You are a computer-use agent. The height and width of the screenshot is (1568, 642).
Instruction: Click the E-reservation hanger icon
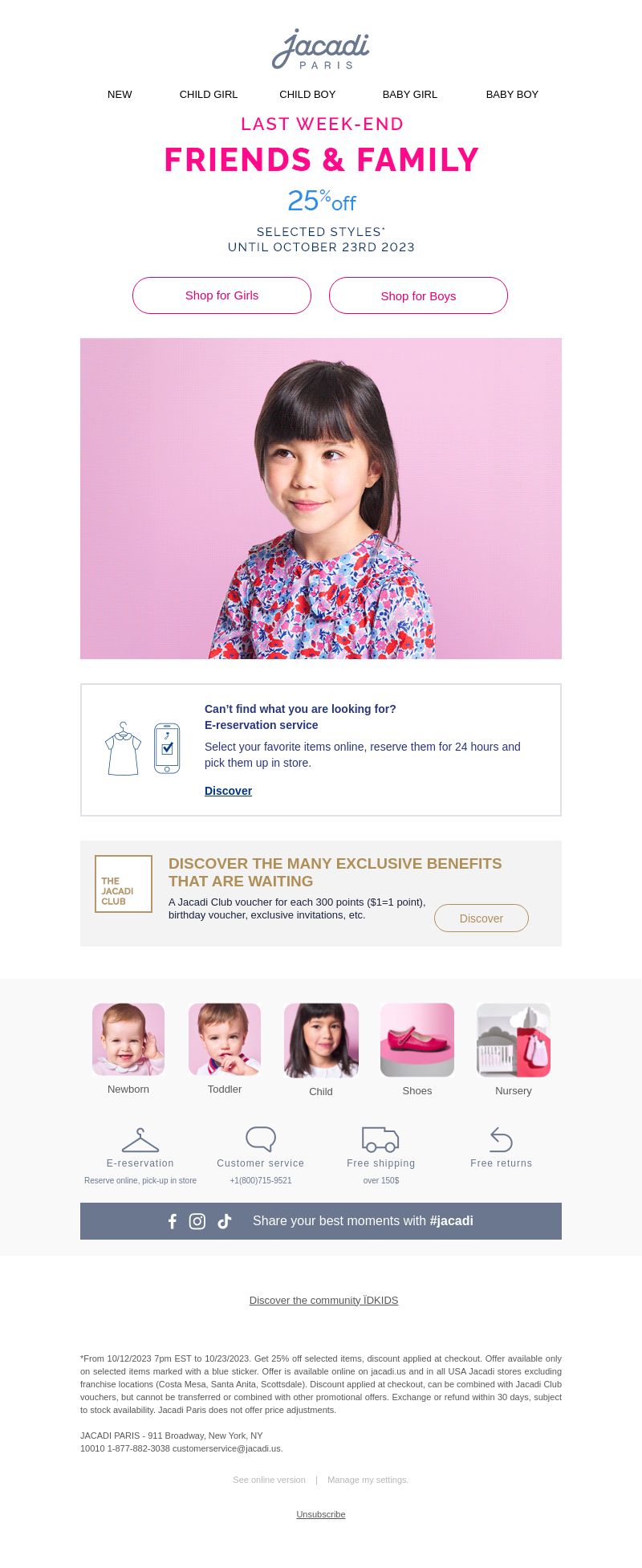coord(140,1140)
